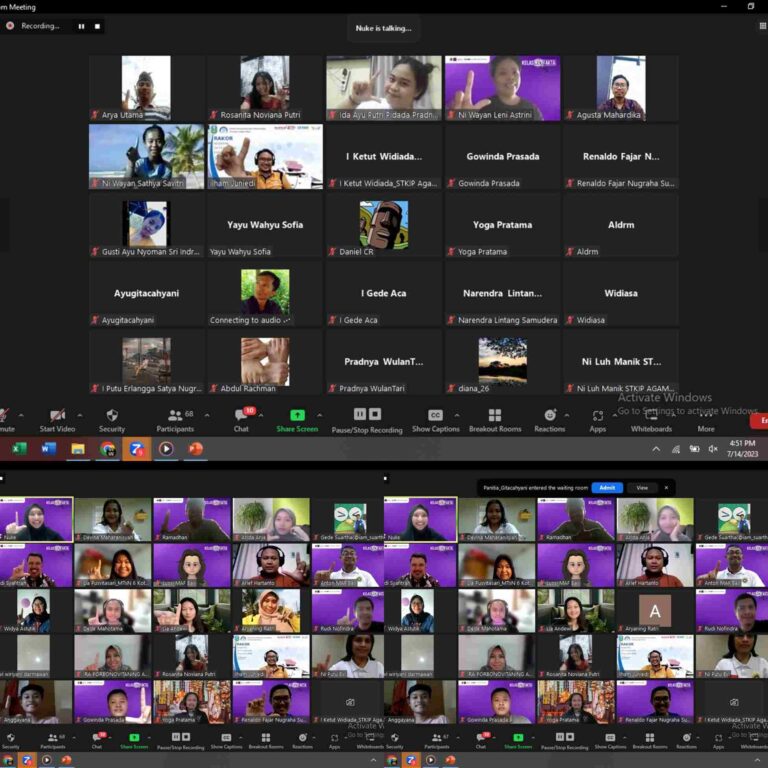The height and width of the screenshot is (768, 768).
Task: Open the More menu in top meeting toolbar
Action: tap(706, 420)
